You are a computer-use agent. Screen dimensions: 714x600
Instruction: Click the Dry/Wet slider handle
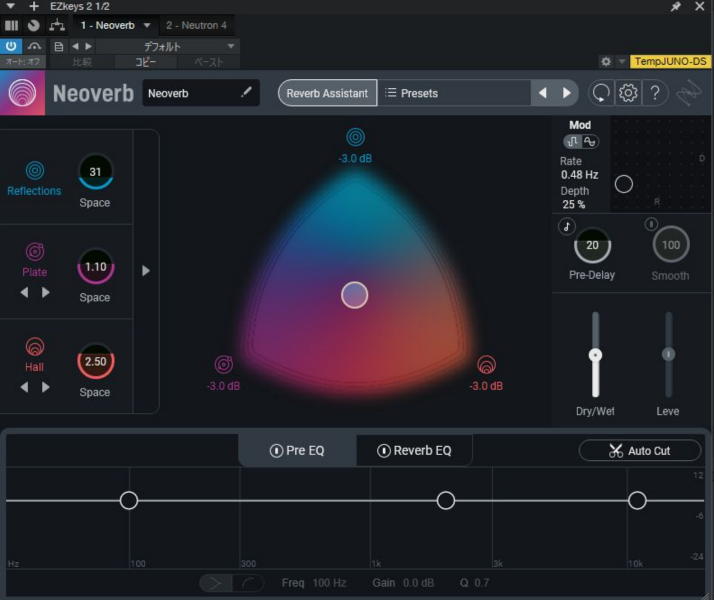[595, 355]
